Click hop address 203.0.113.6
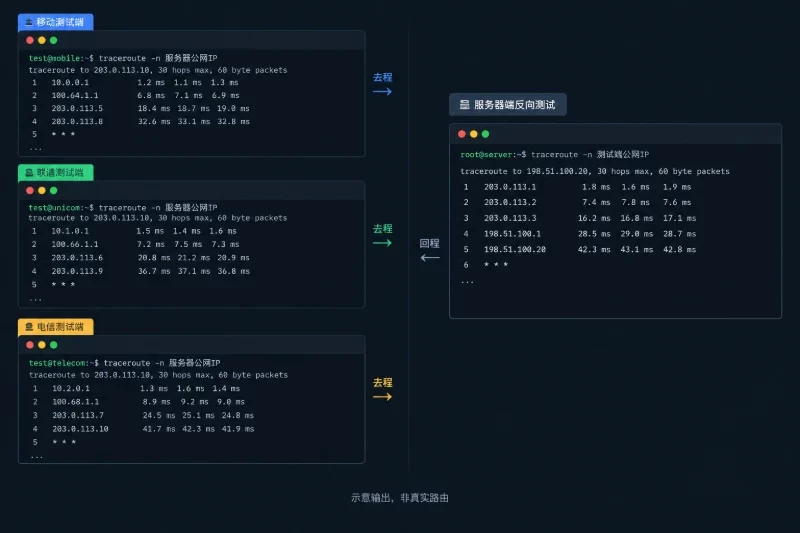800x533 pixels. coord(77,258)
